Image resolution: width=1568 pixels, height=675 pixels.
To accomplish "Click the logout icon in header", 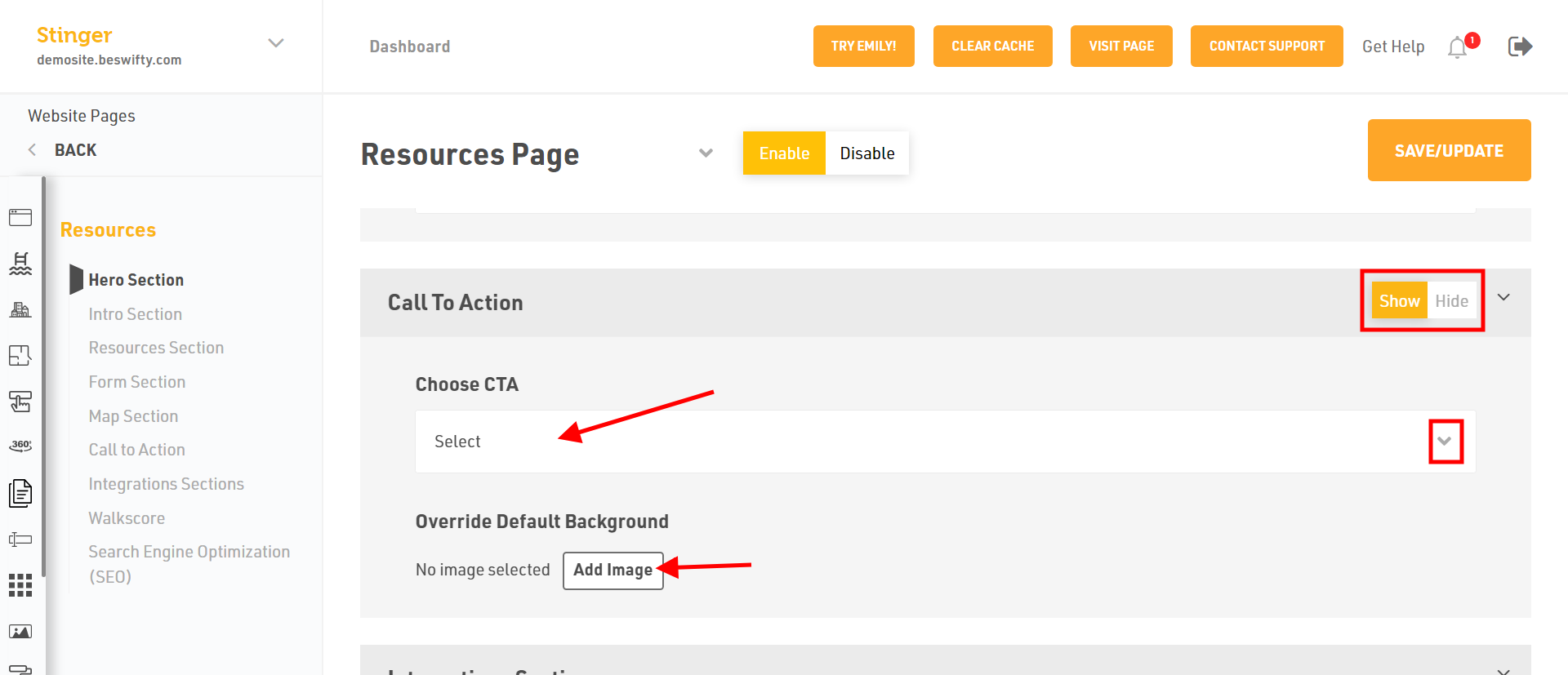I will tap(1520, 47).
